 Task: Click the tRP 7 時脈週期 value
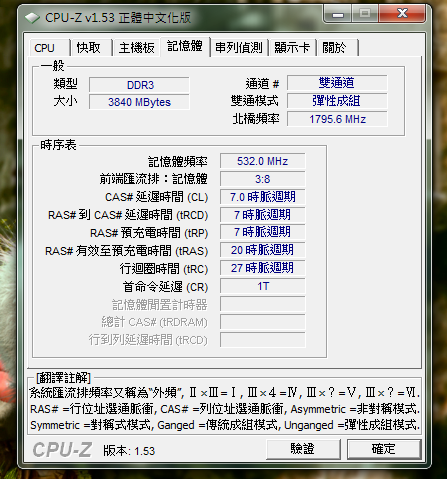262,232
